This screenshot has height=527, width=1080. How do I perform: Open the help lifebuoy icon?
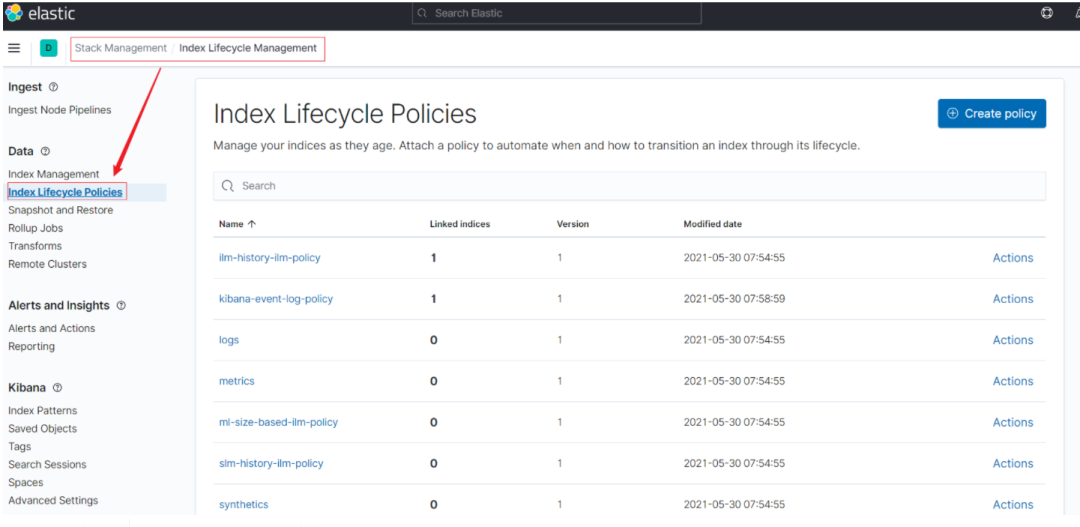pos(1046,13)
